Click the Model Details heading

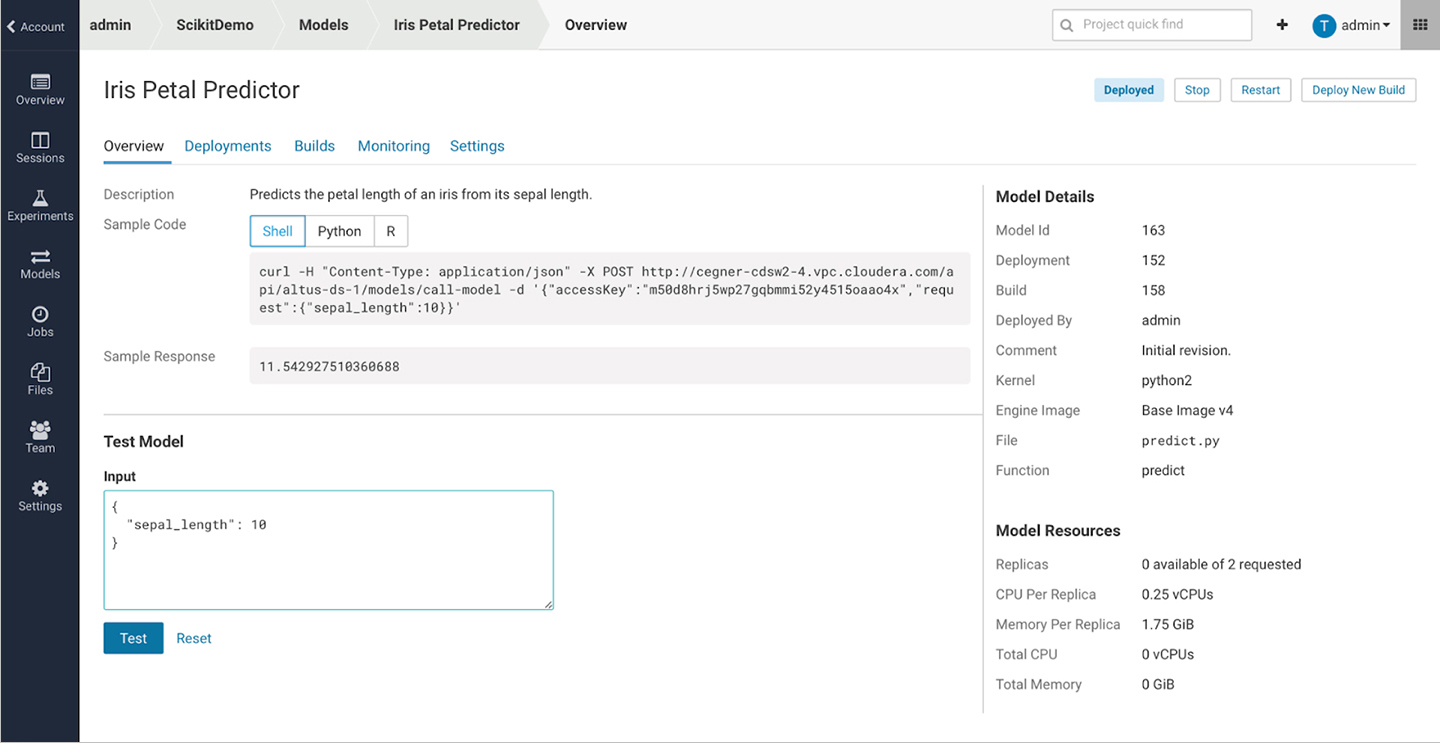point(1045,196)
